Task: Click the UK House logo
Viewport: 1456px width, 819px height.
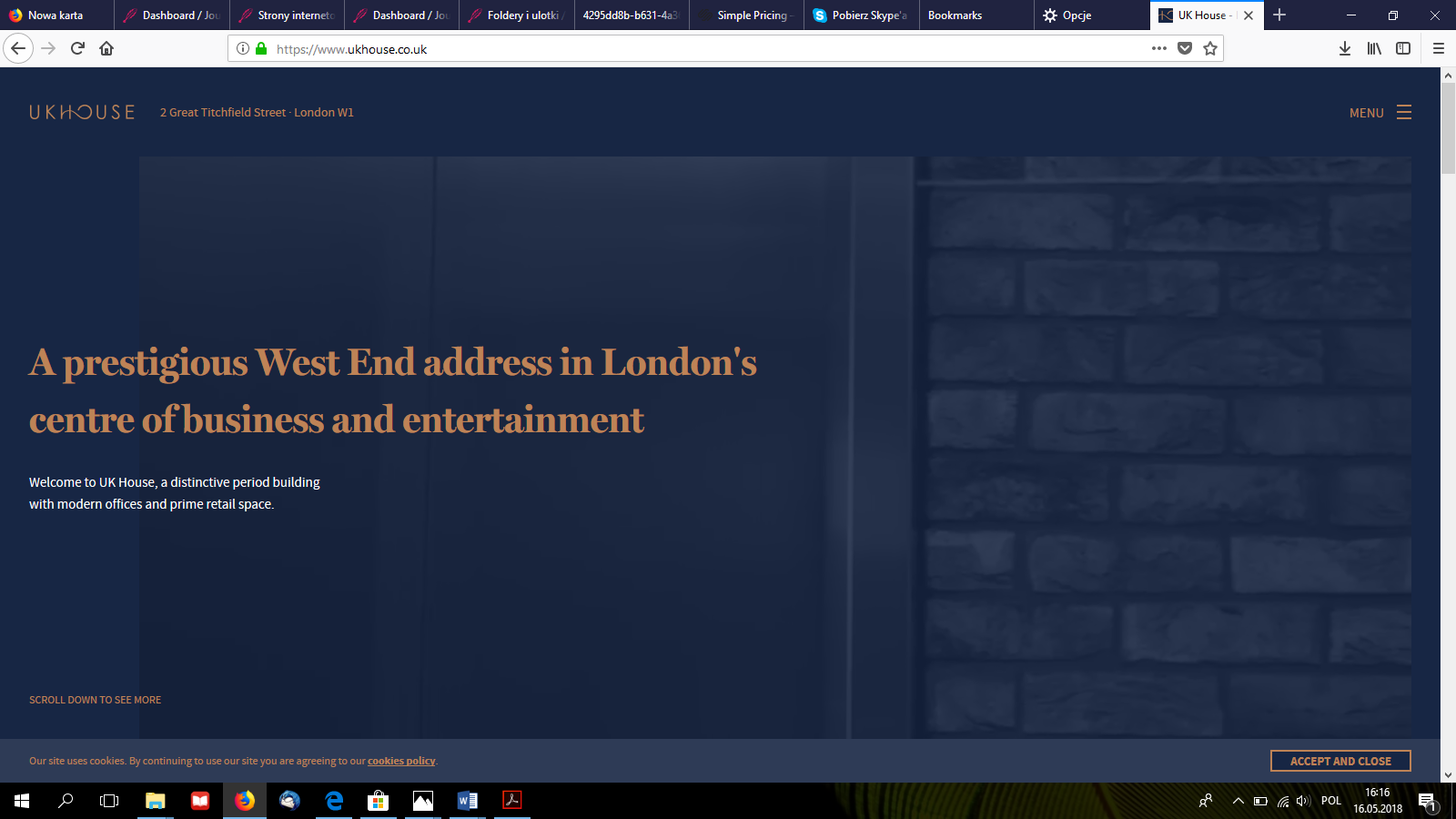Action: click(82, 112)
